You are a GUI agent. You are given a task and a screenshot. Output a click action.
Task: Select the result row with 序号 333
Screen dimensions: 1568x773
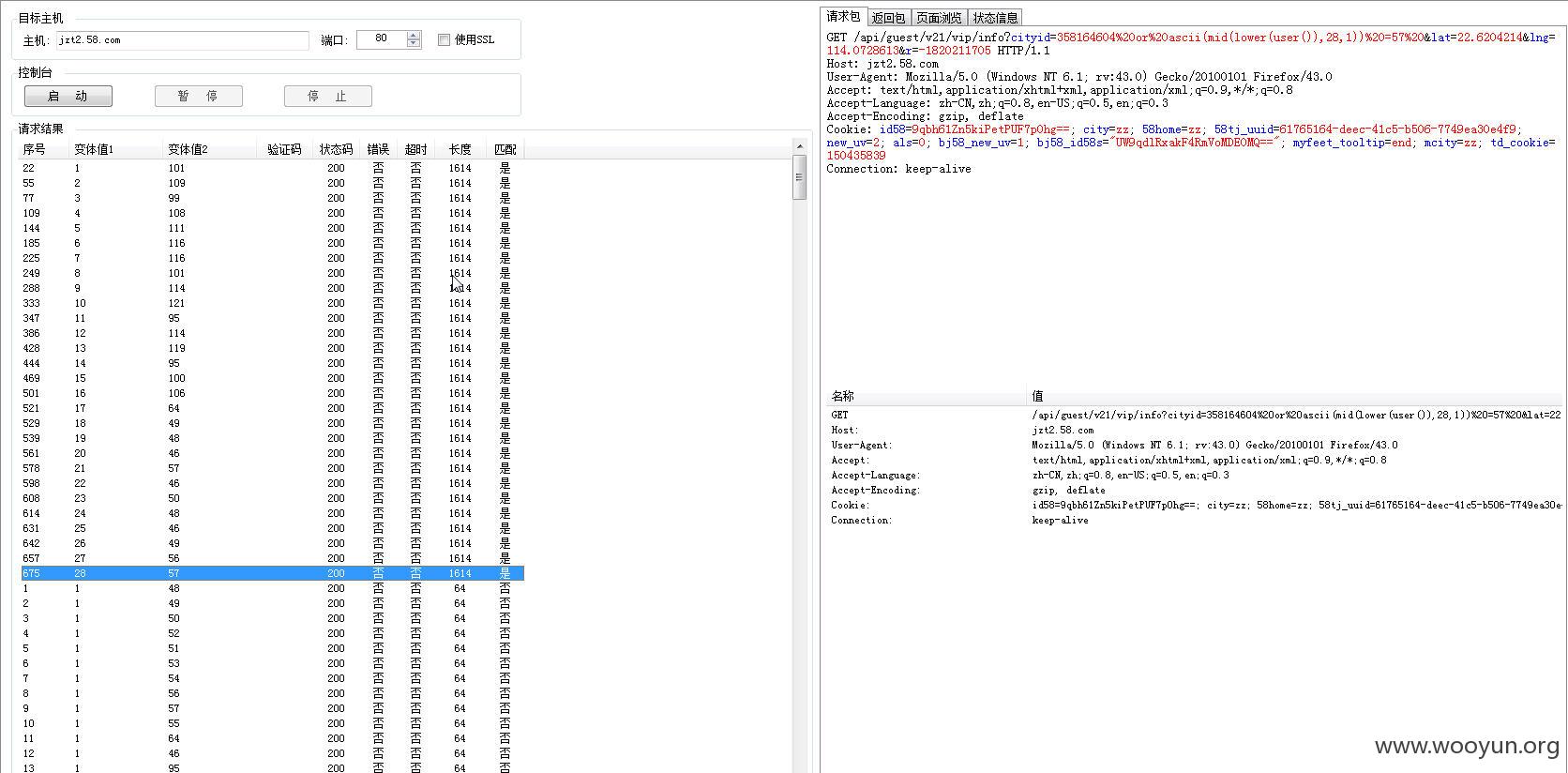click(x=272, y=303)
